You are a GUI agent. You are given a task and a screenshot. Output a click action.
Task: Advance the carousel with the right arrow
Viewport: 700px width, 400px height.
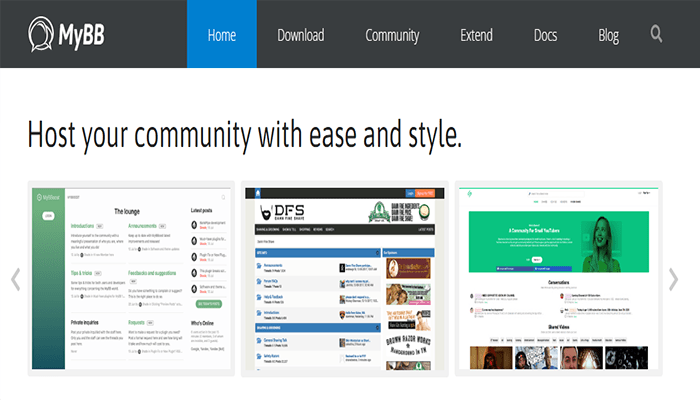click(x=673, y=280)
